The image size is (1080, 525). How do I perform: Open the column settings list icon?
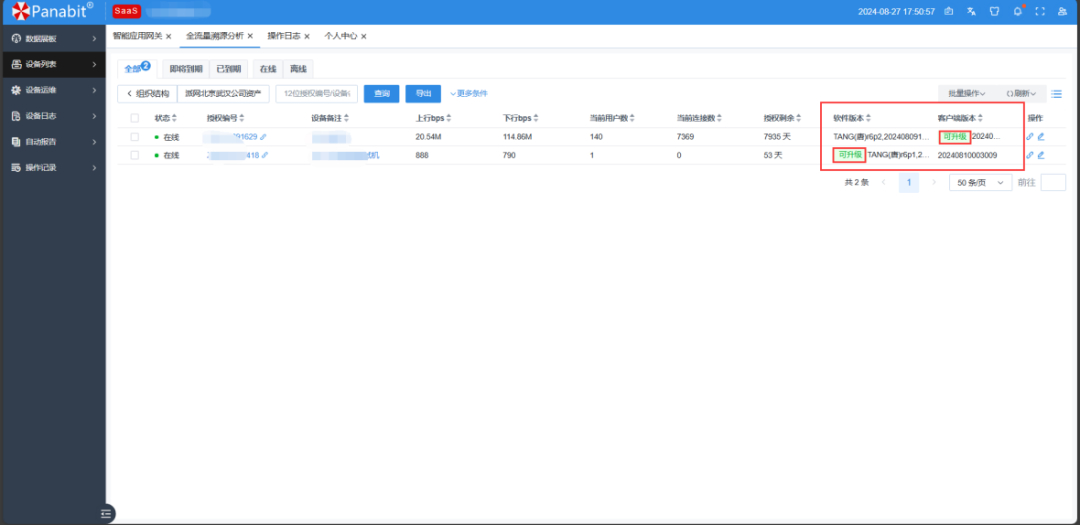coord(1057,94)
